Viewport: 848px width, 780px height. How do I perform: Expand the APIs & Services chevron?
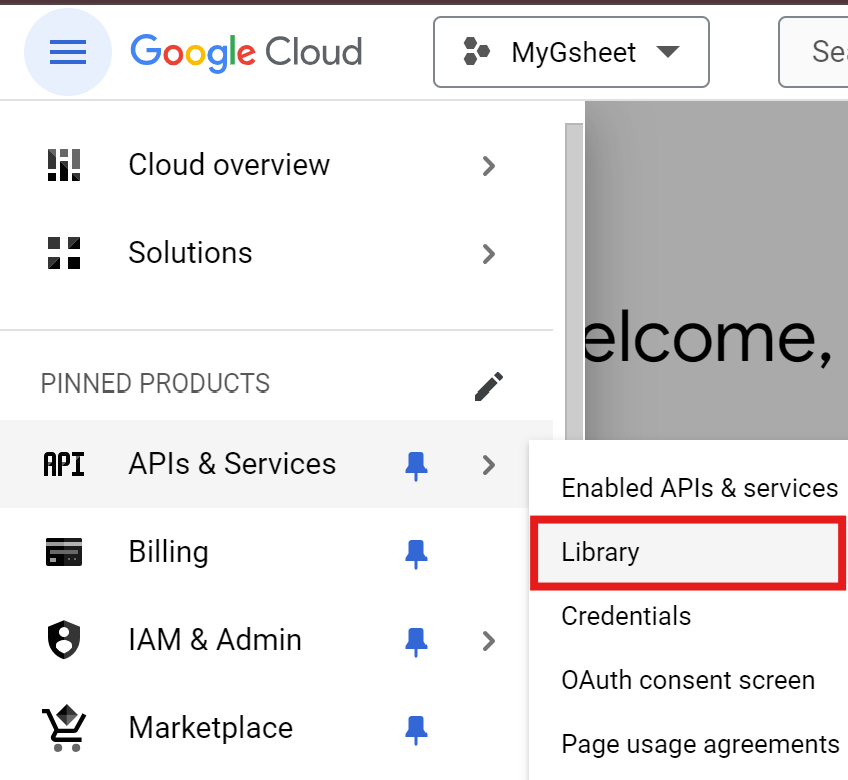[x=488, y=465]
